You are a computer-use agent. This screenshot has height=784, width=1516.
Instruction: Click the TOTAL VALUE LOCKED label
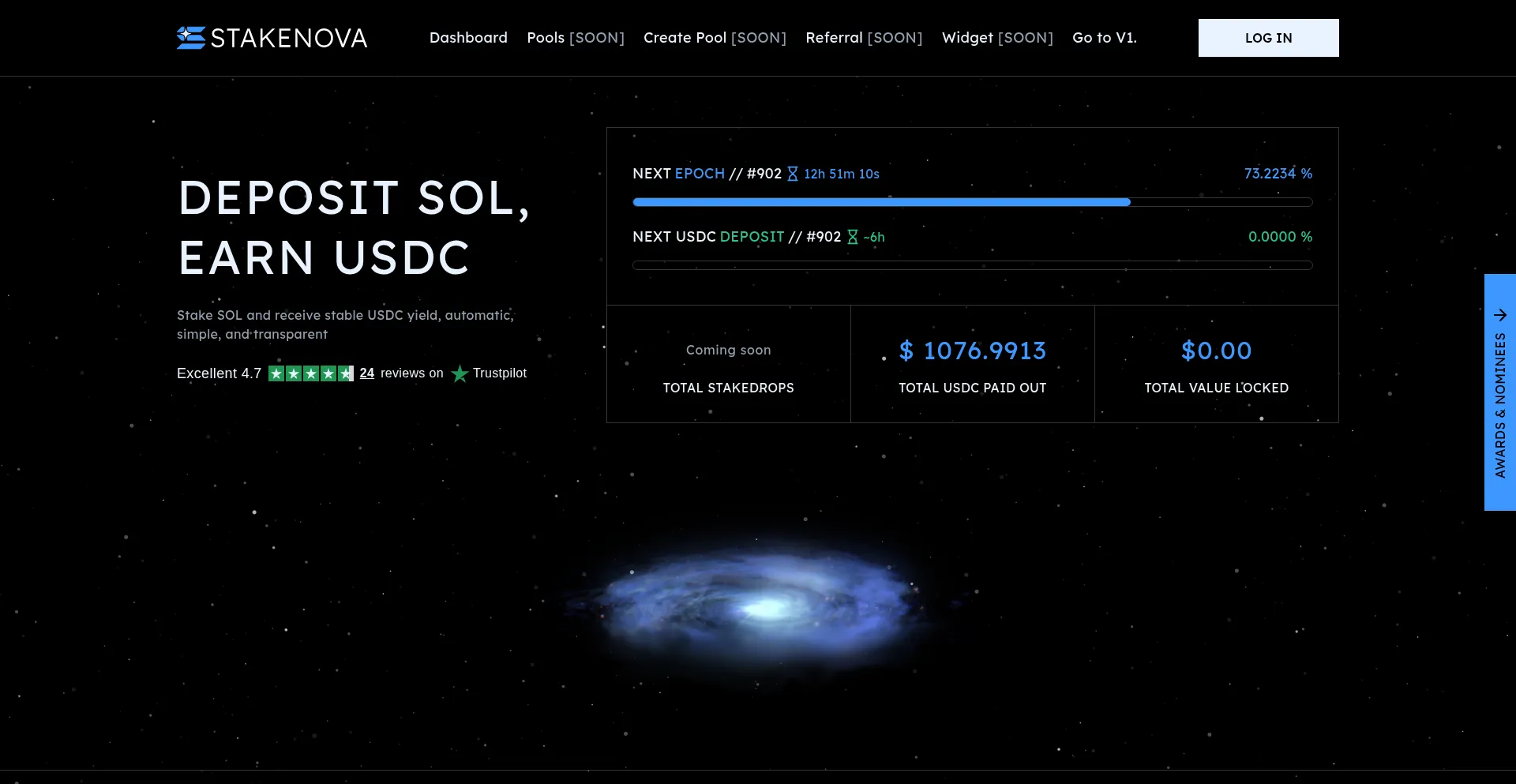(x=1217, y=388)
